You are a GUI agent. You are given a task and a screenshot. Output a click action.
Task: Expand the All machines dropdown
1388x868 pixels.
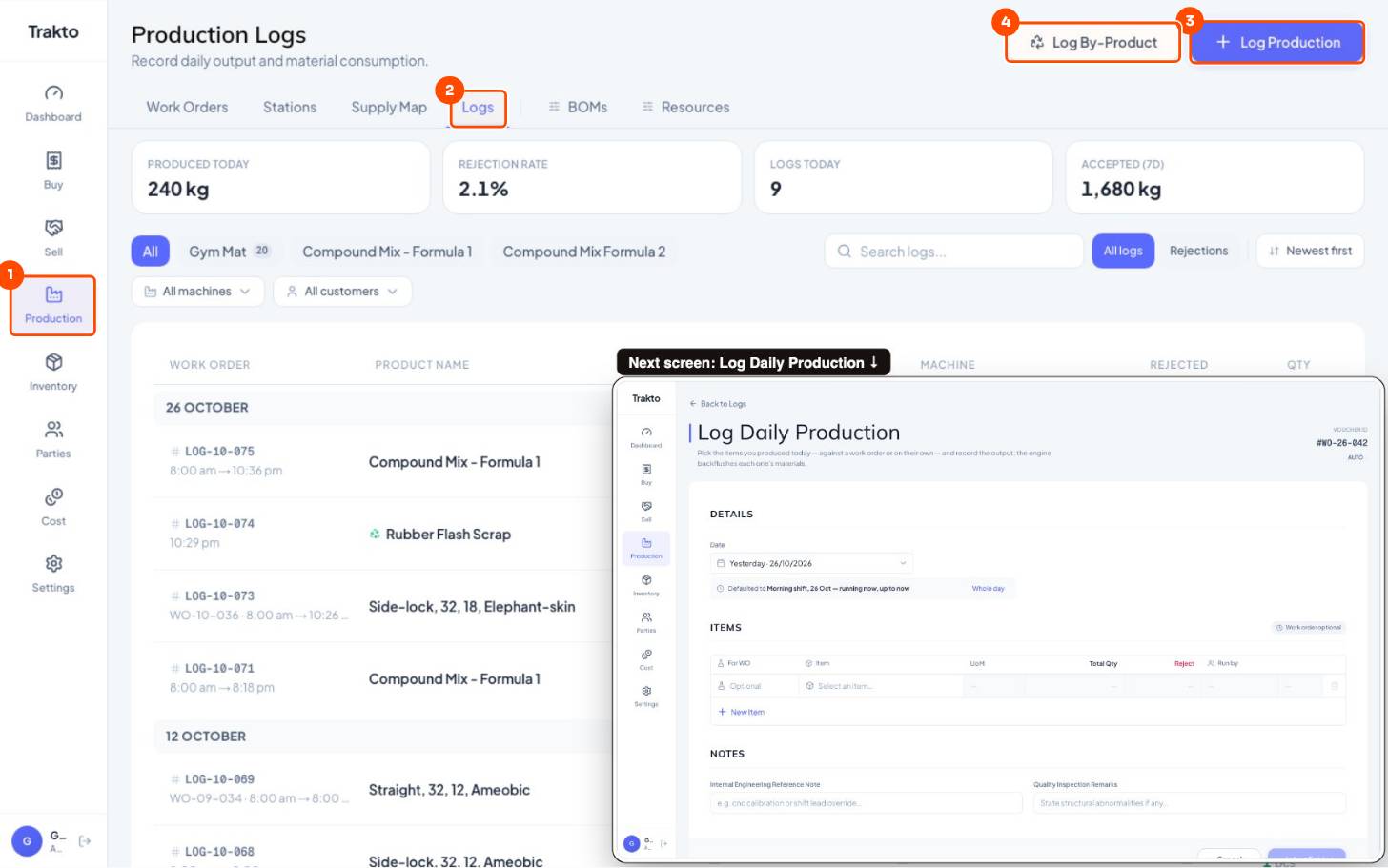(x=197, y=292)
